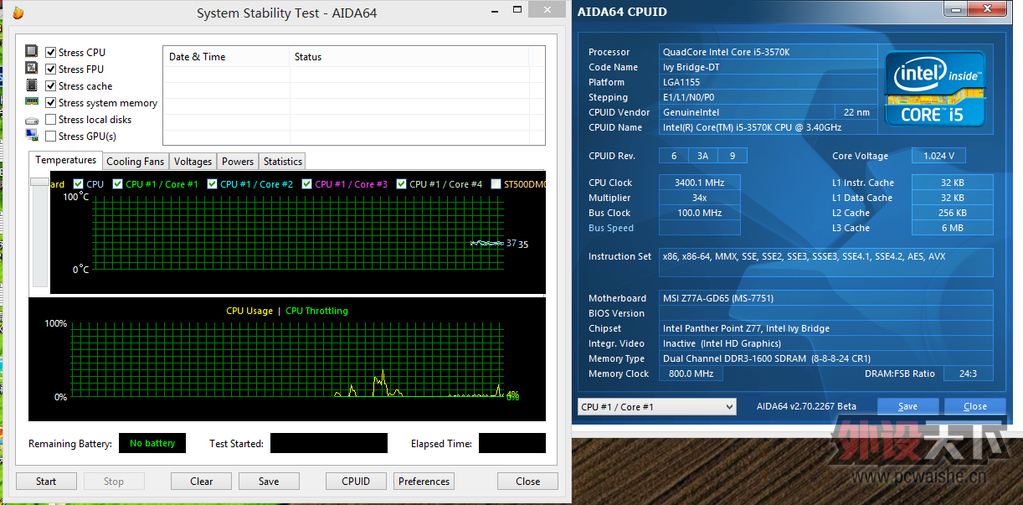Click the Status column header

pyautogui.click(x=409, y=57)
